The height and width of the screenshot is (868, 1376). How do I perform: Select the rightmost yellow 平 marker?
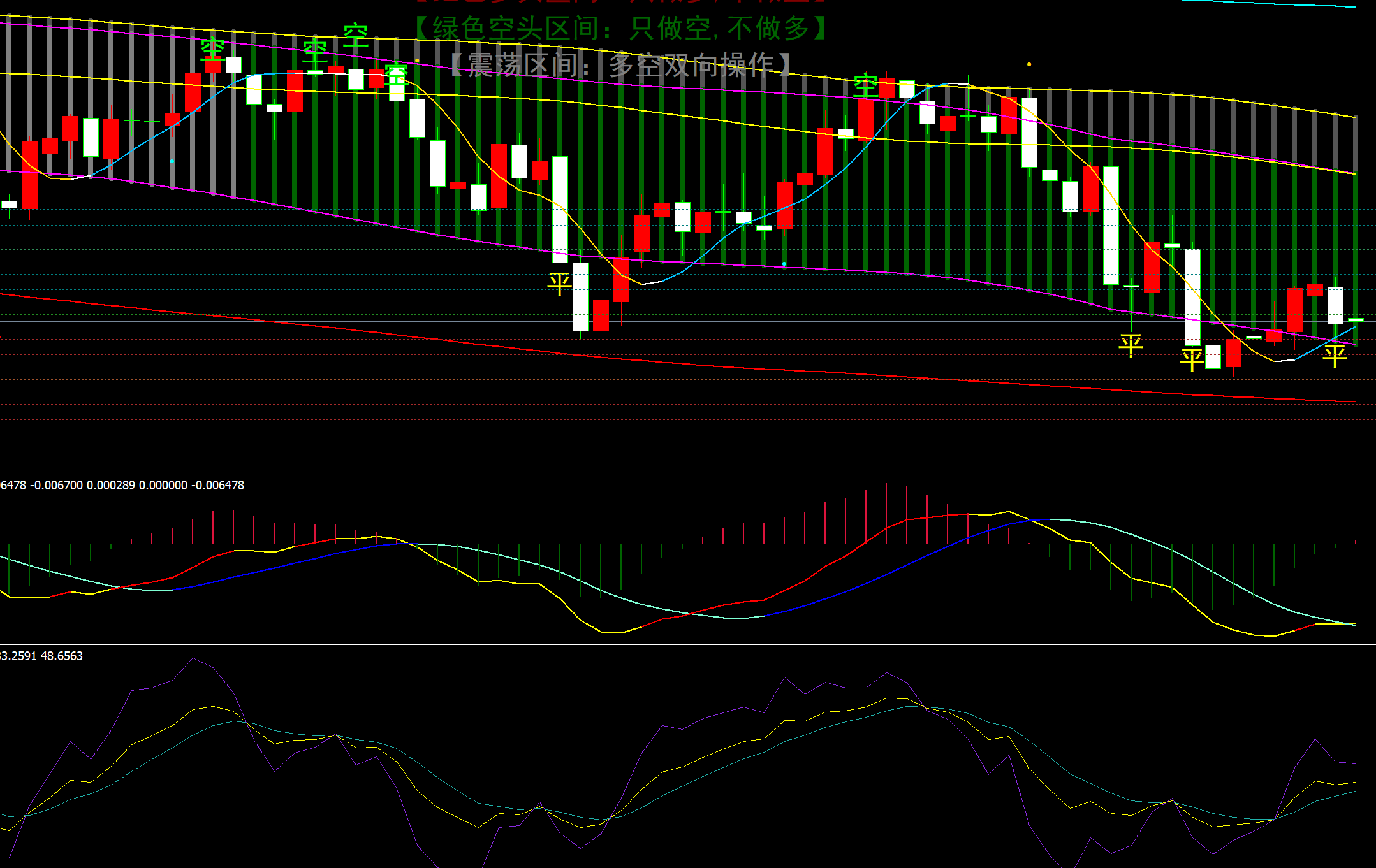(1334, 356)
